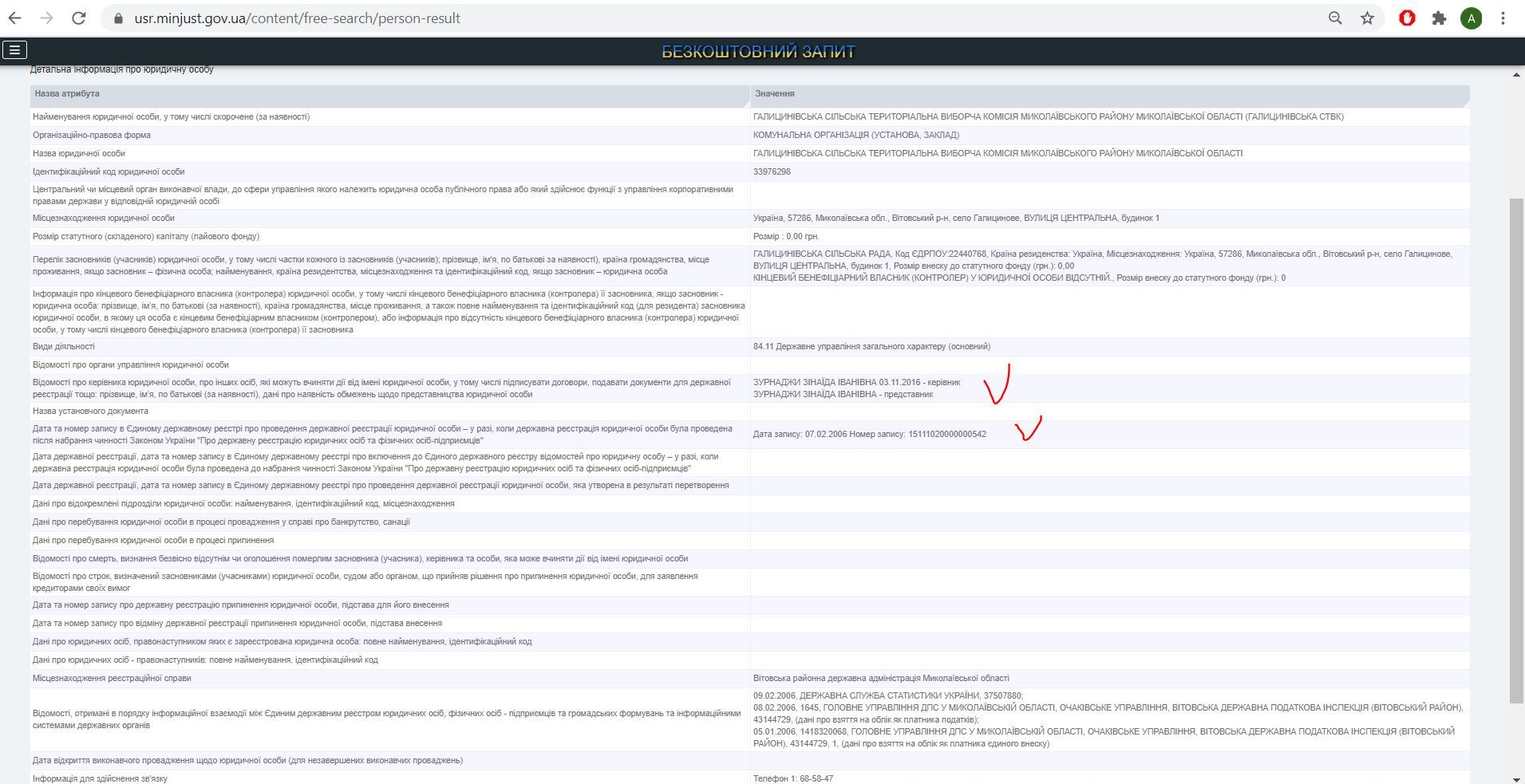
Task: Open the red ad blocker extension
Action: click(1407, 18)
